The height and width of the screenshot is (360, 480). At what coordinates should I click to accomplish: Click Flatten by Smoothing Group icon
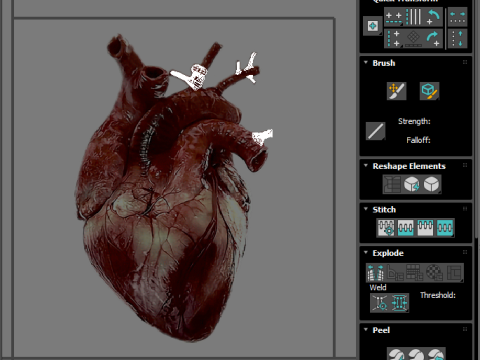tap(414, 273)
